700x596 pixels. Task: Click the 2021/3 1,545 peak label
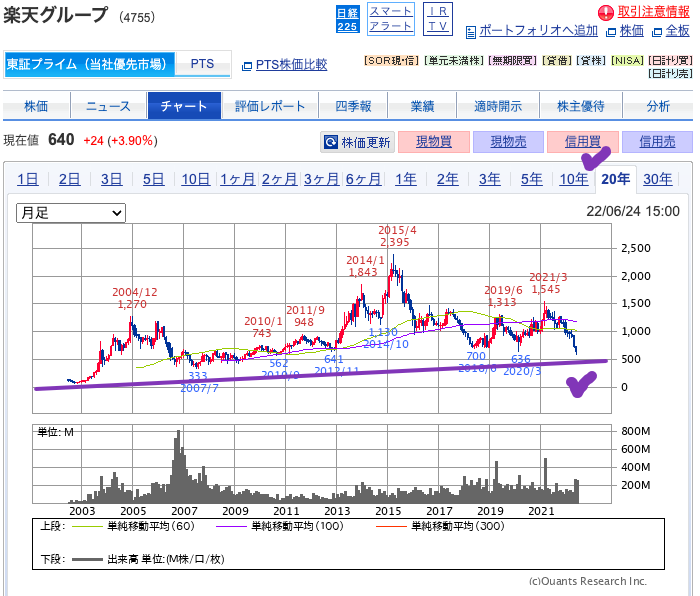pyautogui.click(x=548, y=283)
